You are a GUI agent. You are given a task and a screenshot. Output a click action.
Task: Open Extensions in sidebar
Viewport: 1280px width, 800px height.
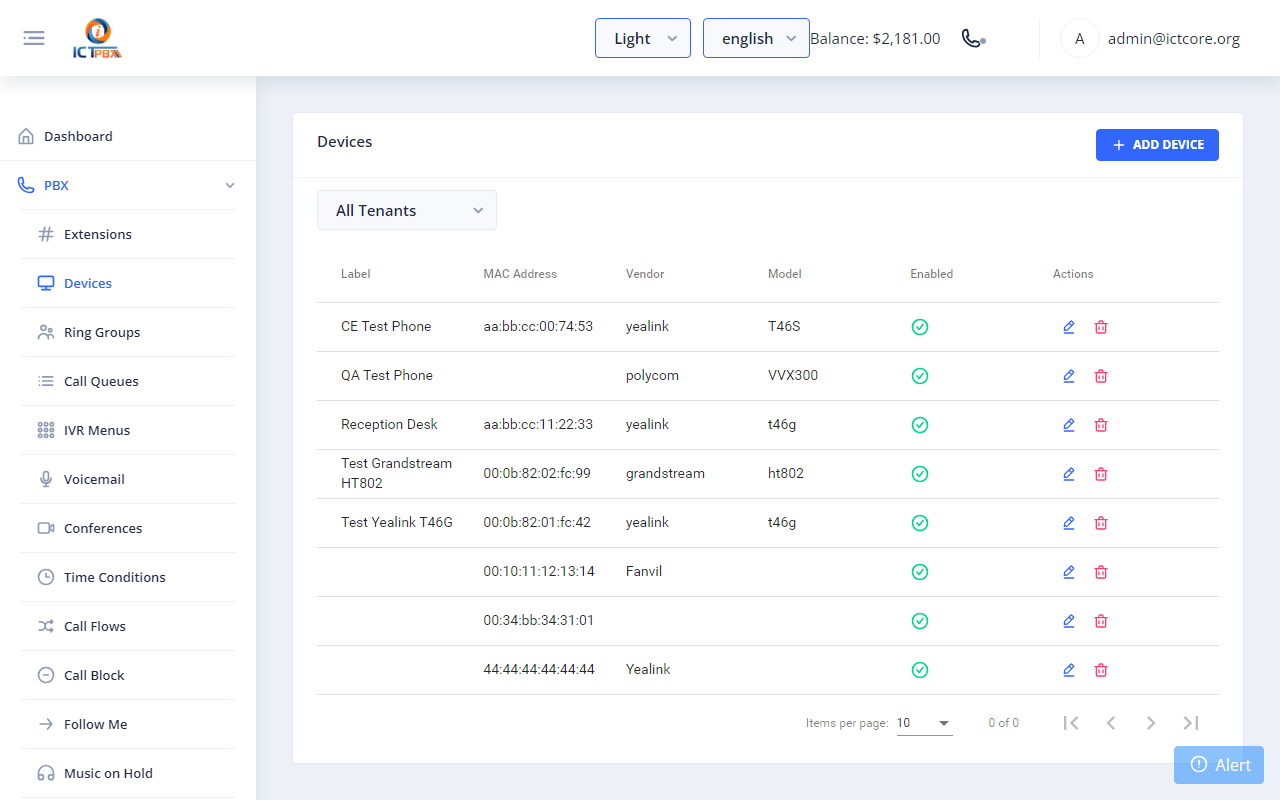point(128,234)
